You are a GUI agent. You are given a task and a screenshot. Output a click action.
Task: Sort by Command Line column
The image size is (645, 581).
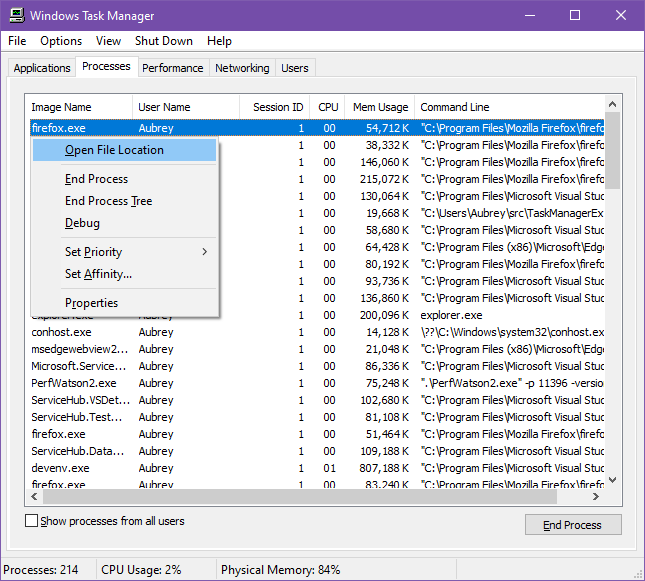(509, 107)
